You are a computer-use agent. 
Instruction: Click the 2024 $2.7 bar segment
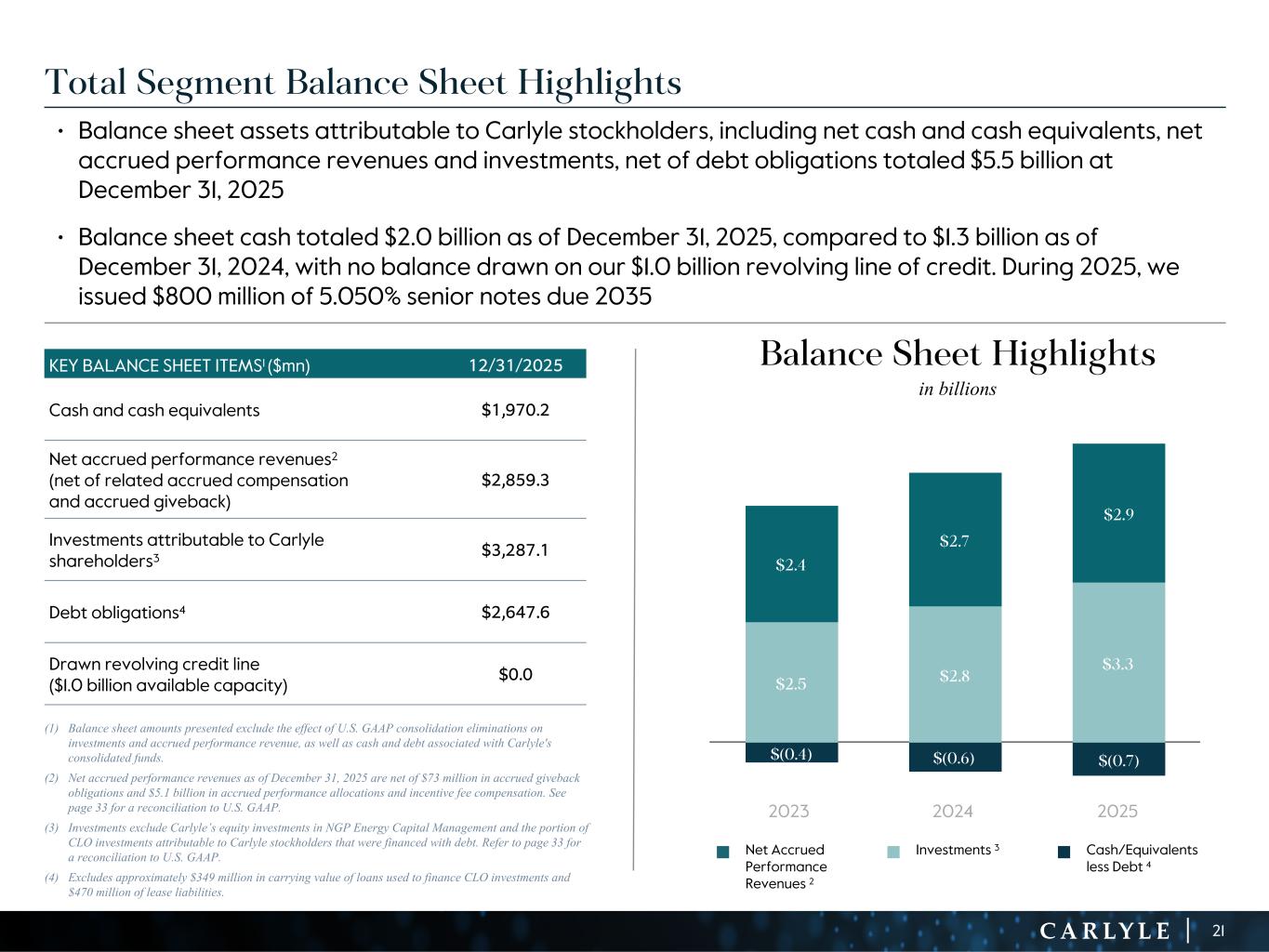coord(954,540)
